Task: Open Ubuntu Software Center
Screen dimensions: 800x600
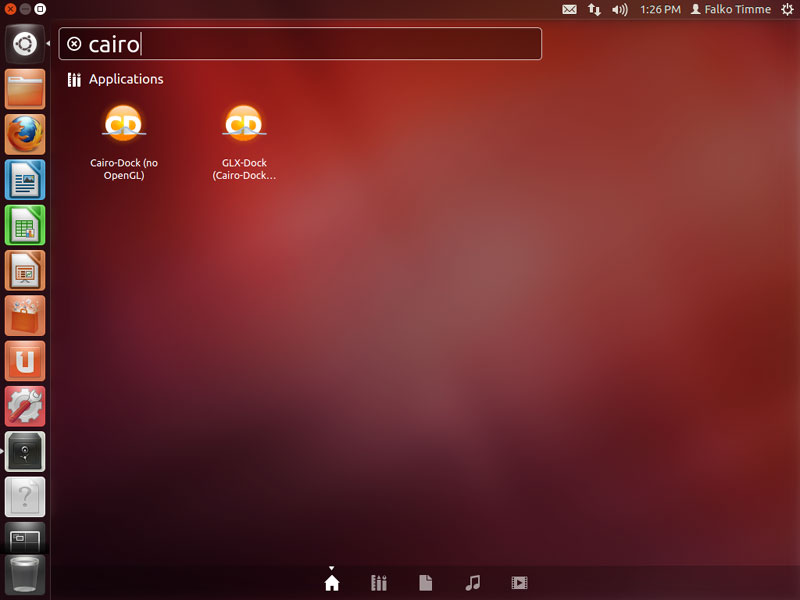Action: [24, 316]
